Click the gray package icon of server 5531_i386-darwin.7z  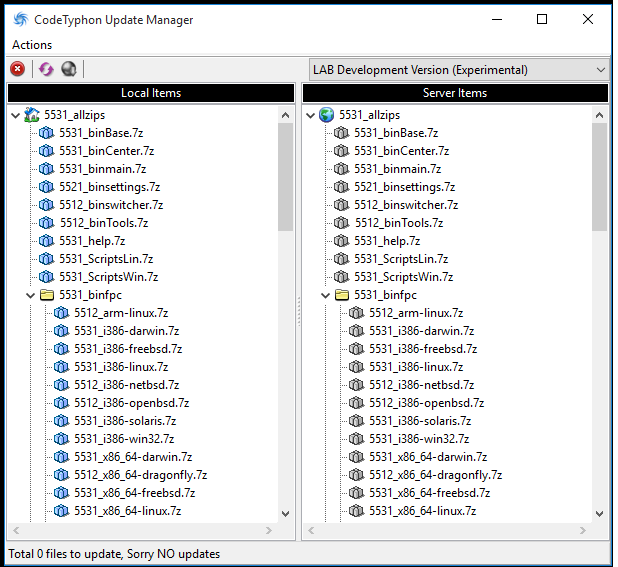point(356,331)
